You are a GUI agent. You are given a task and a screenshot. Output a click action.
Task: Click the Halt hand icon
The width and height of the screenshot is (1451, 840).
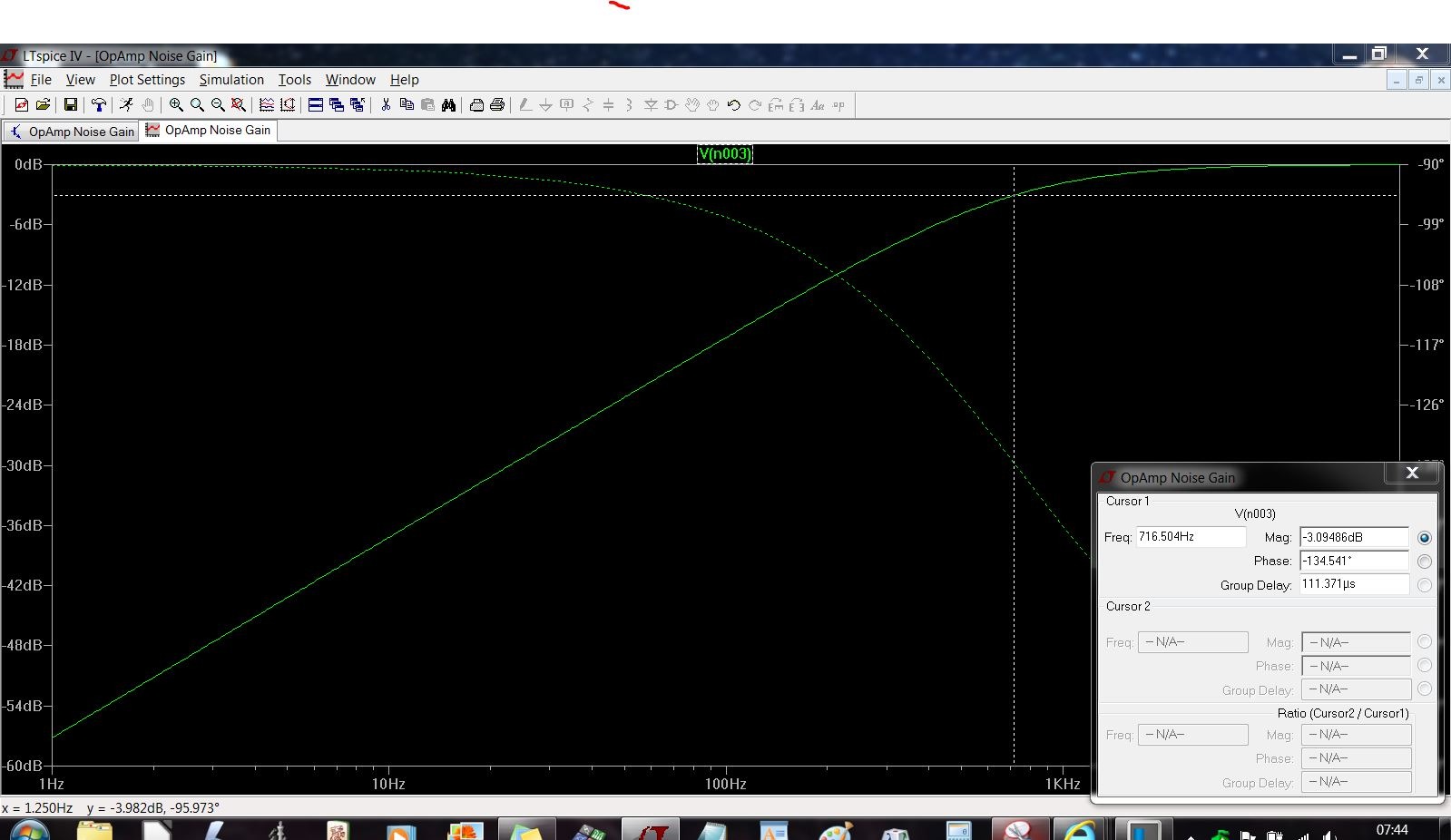click(148, 105)
